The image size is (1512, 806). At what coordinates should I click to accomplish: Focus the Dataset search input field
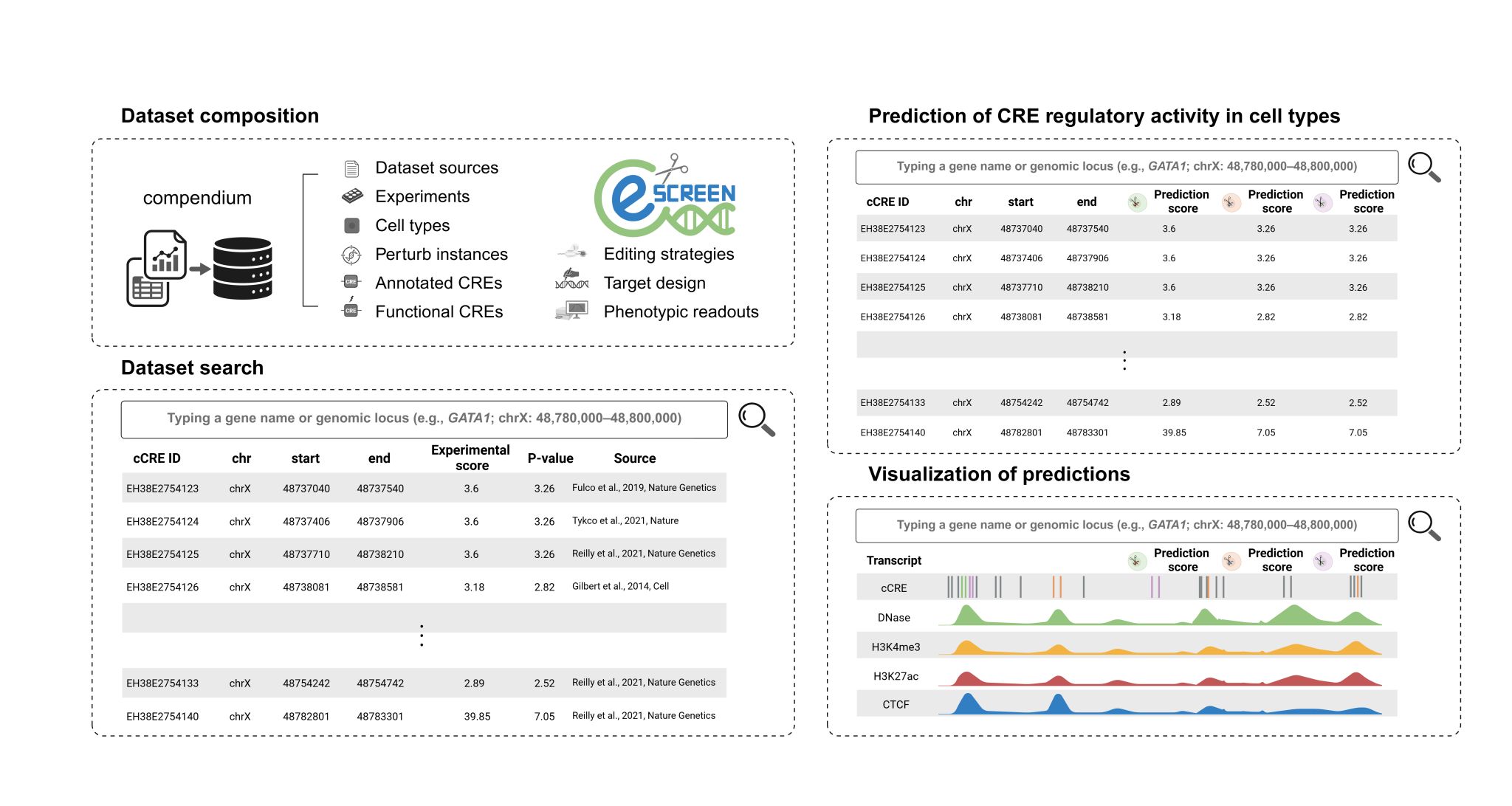point(424,418)
